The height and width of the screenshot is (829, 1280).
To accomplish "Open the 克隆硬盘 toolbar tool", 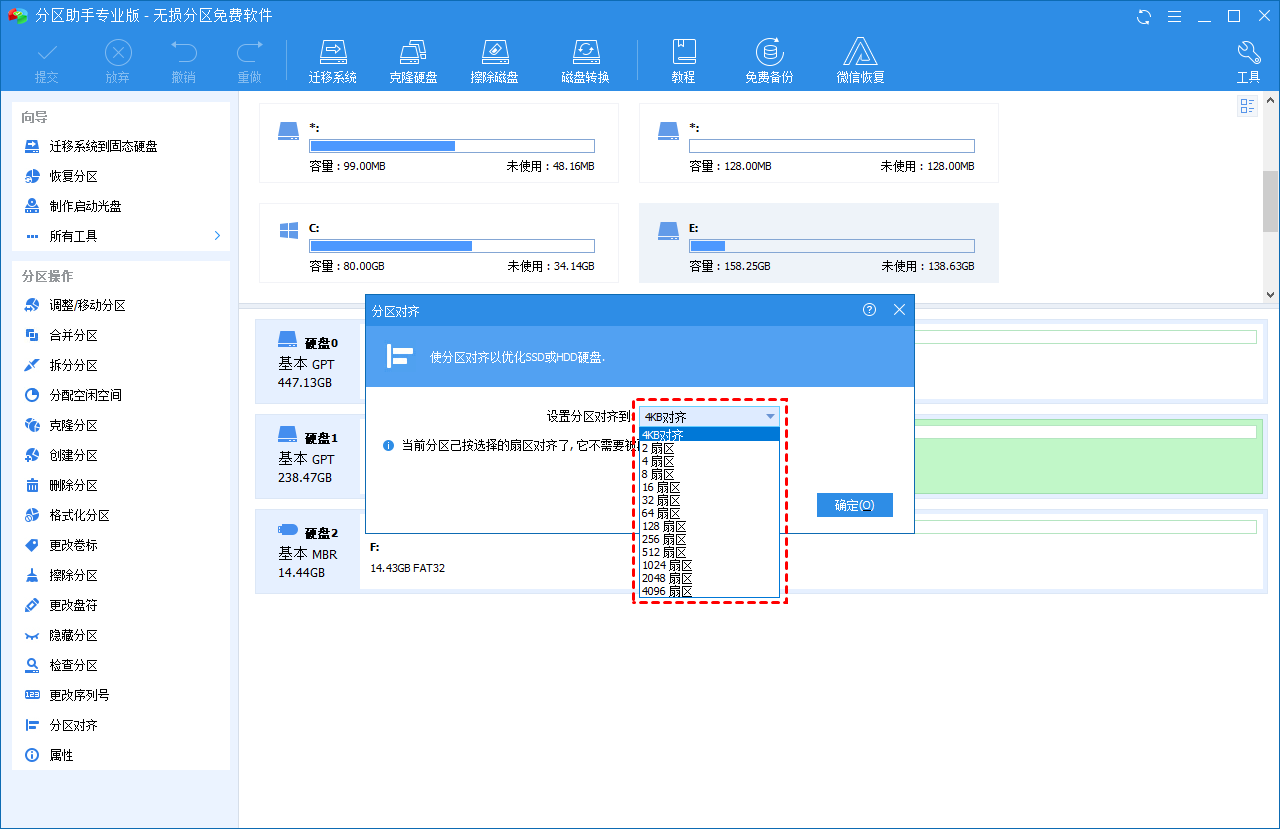I will [x=413, y=61].
